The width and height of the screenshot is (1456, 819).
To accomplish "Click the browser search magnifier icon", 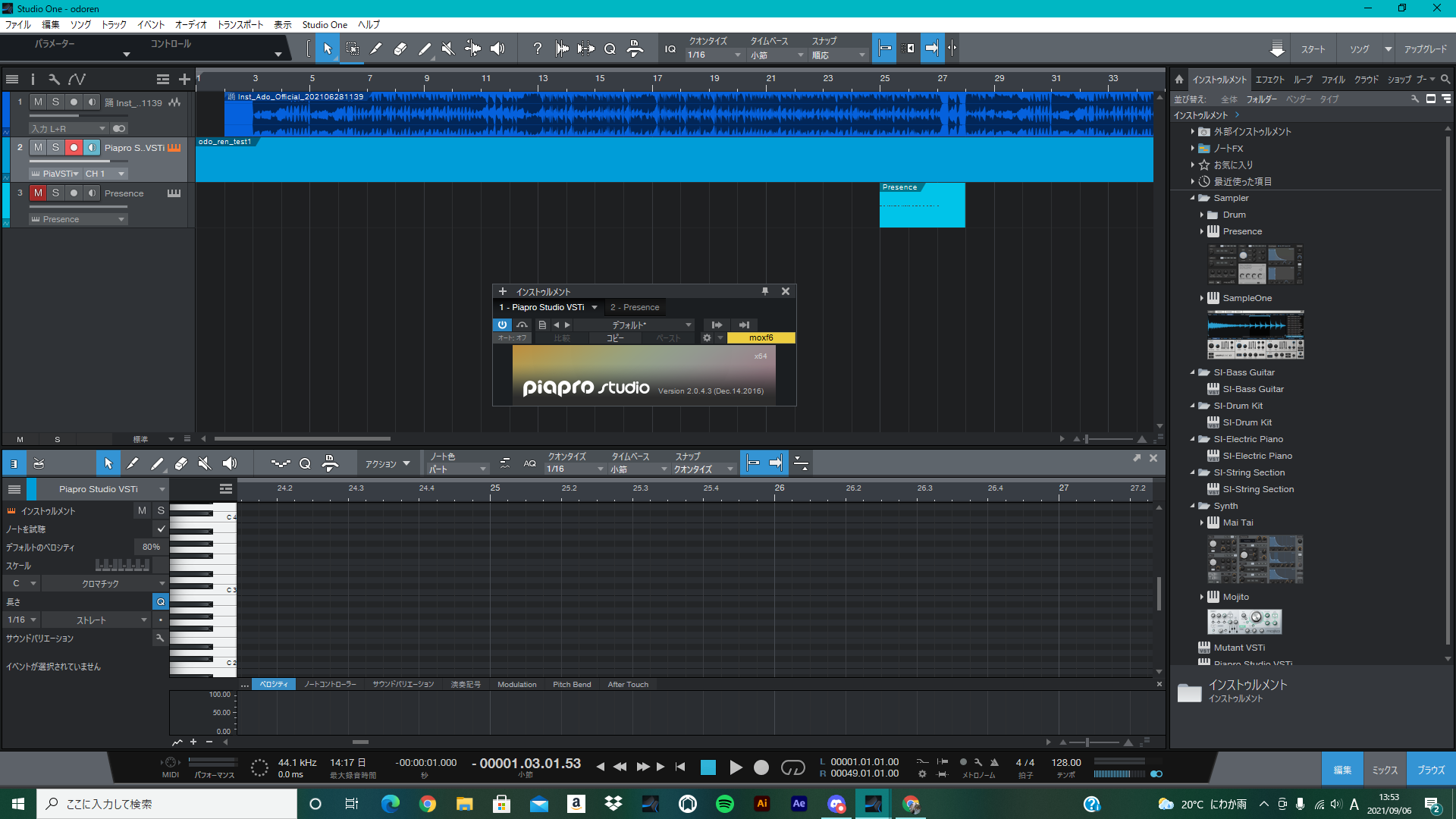I will 1445,79.
